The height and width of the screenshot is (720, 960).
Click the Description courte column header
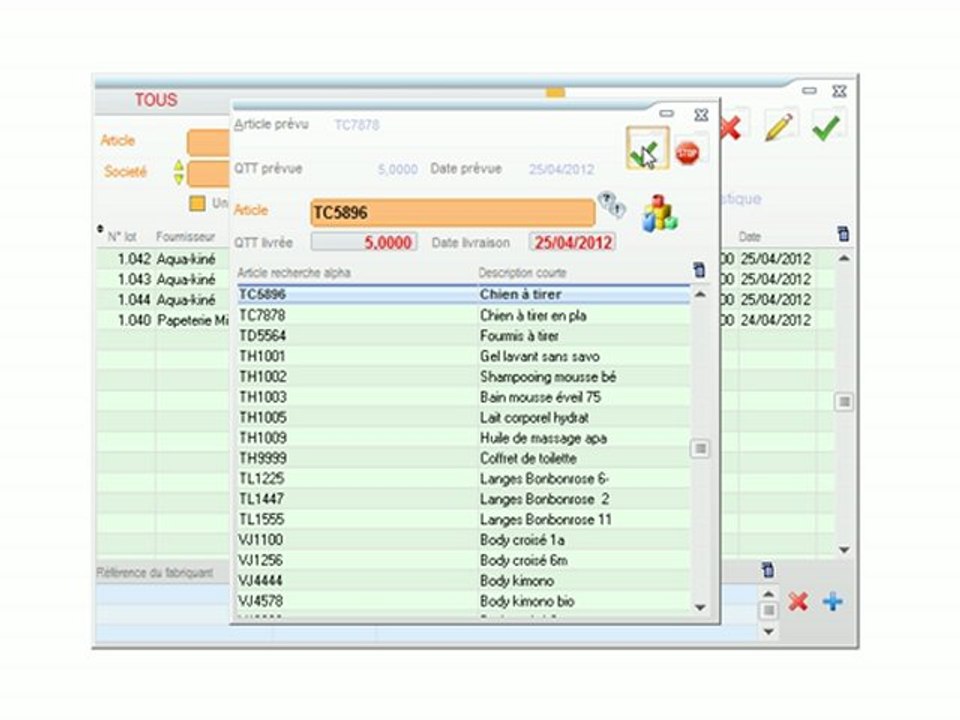pyautogui.click(x=522, y=272)
